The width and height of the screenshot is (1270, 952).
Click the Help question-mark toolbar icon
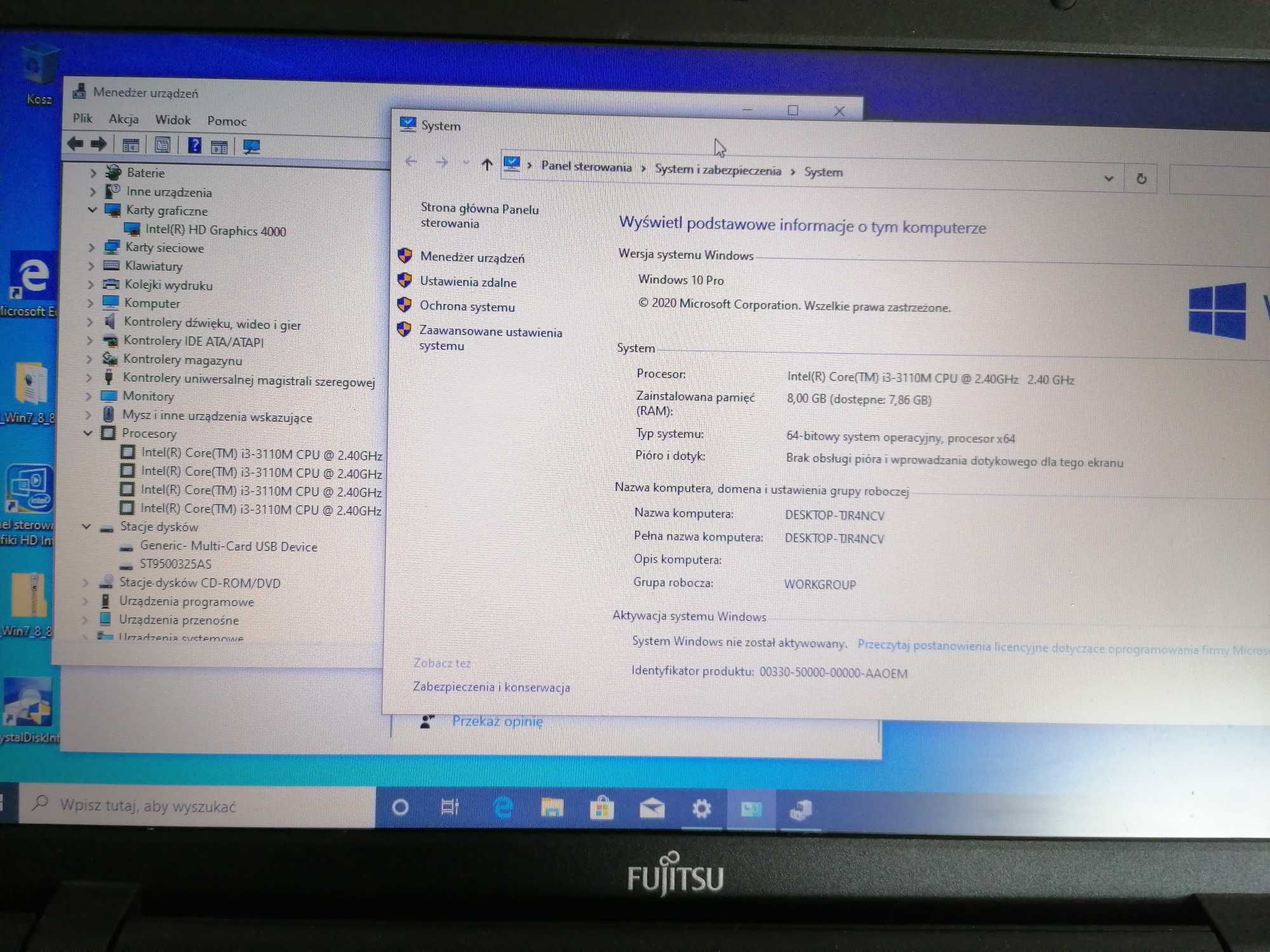click(194, 146)
